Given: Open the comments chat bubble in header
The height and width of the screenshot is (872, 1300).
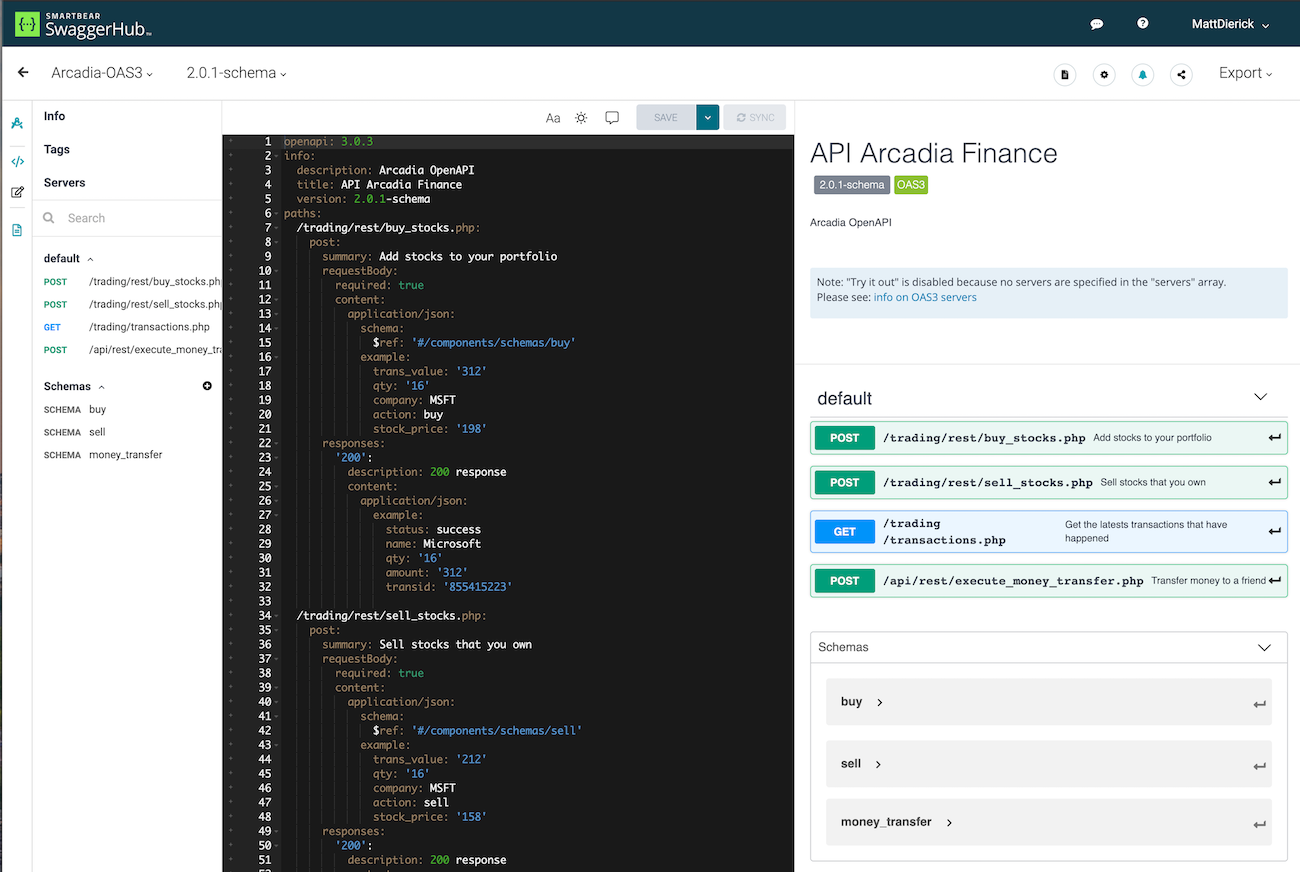Looking at the screenshot, I should tap(1096, 24).
